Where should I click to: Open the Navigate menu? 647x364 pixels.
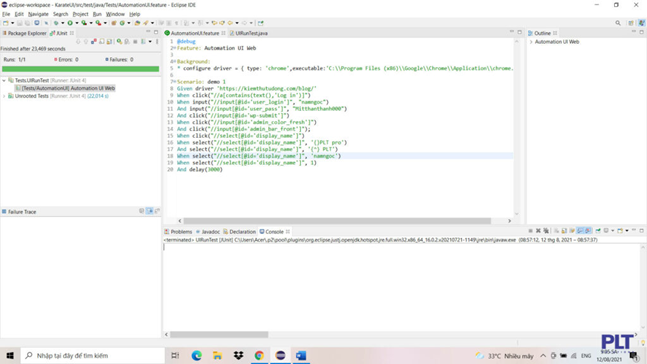(38, 14)
